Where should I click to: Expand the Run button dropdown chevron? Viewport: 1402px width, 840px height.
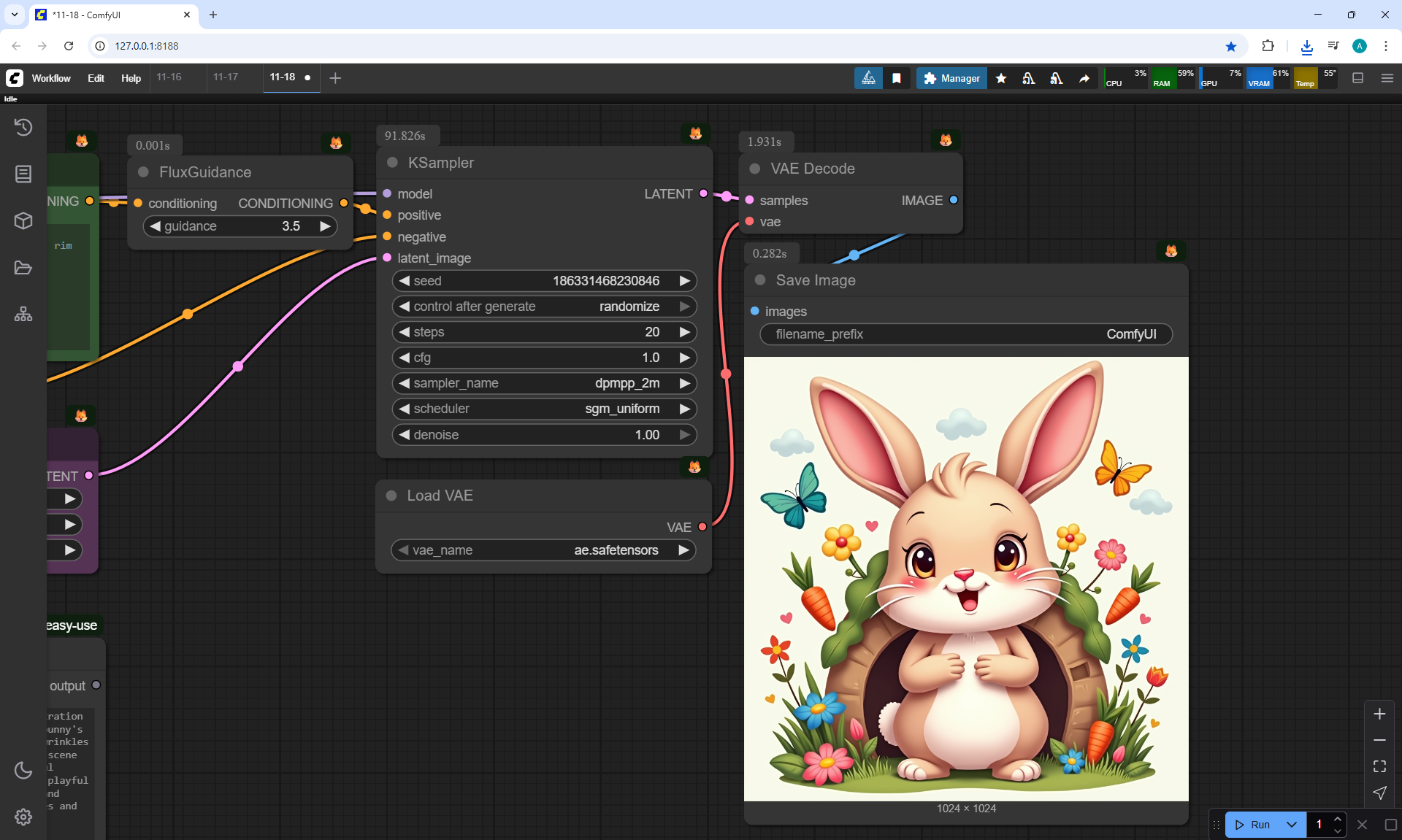1292,825
